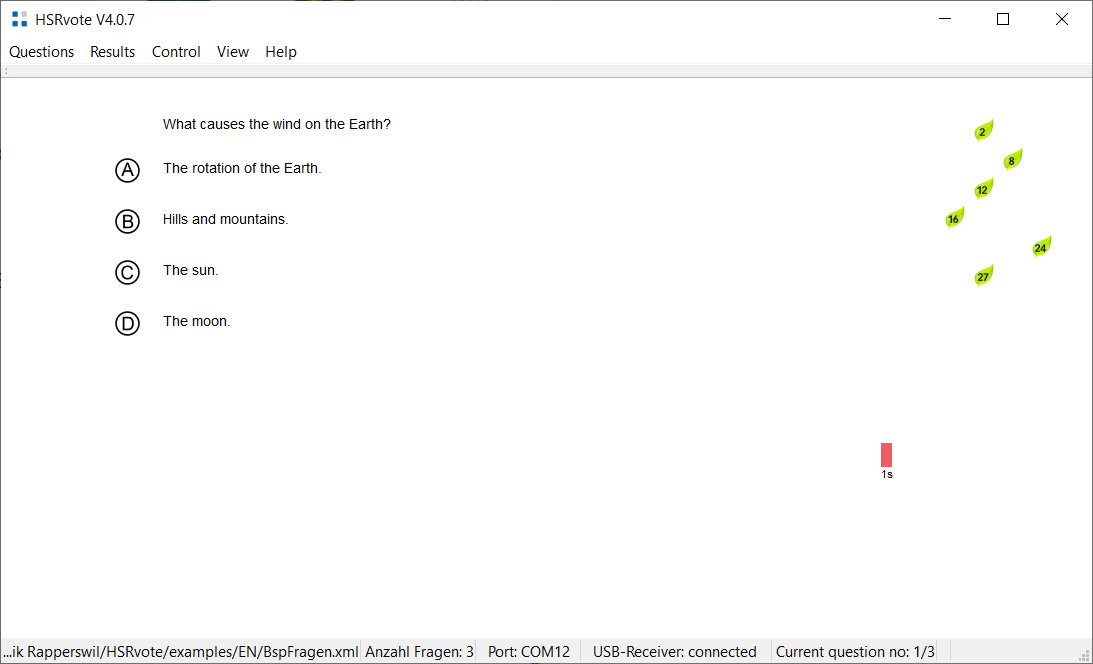Select circled answer option B
The width and height of the screenshot is (1093, 664).
click(x=127, y=221)
